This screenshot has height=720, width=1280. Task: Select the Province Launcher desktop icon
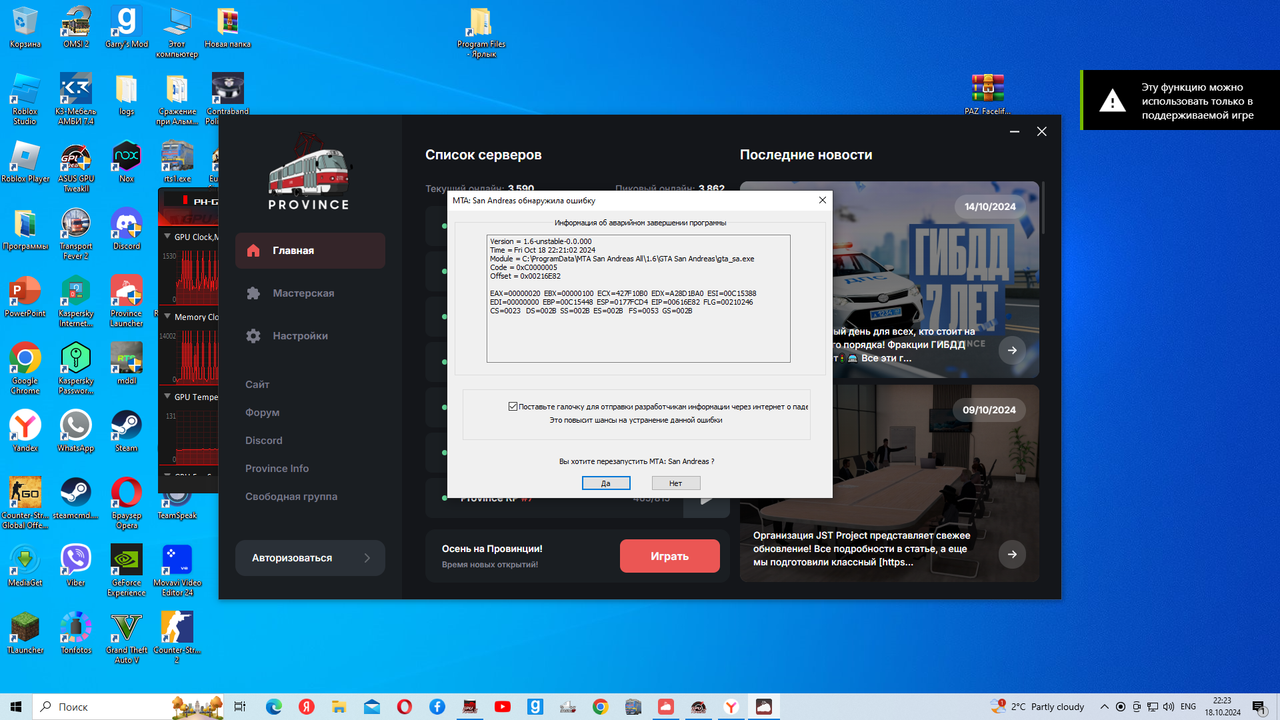click(126, 301)
